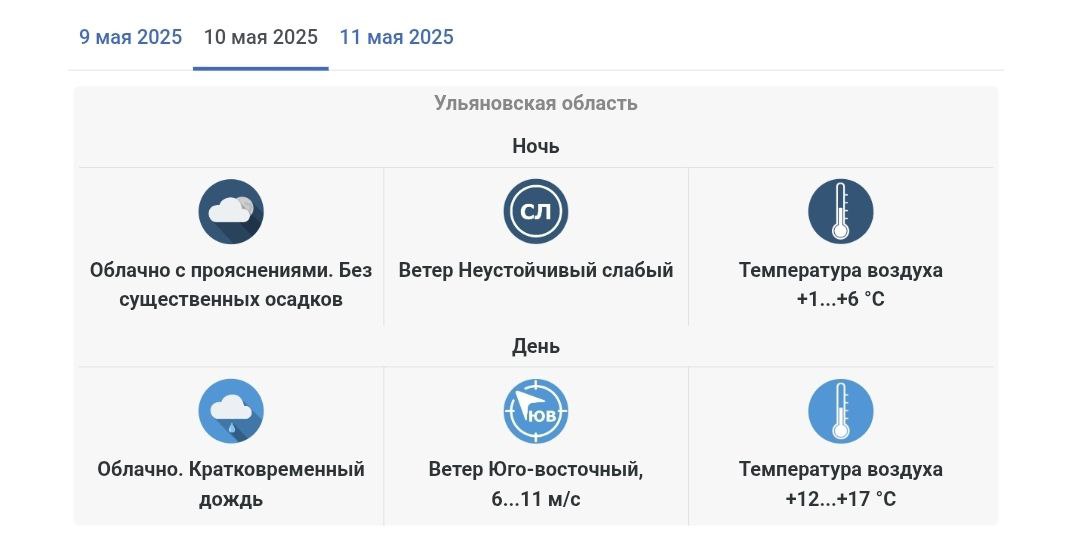Click the Ульяновская область heading
This screenshot has height=536, width=1079.
point(536,103)
